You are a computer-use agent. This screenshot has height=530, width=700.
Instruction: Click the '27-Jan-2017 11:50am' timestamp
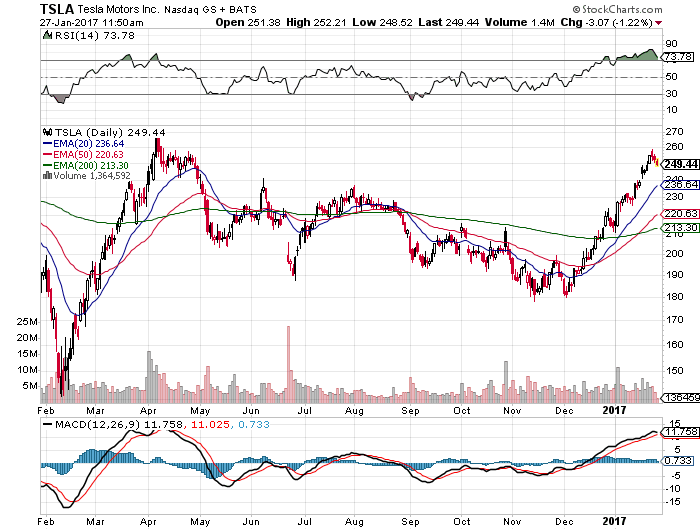(x=92, y=22)
